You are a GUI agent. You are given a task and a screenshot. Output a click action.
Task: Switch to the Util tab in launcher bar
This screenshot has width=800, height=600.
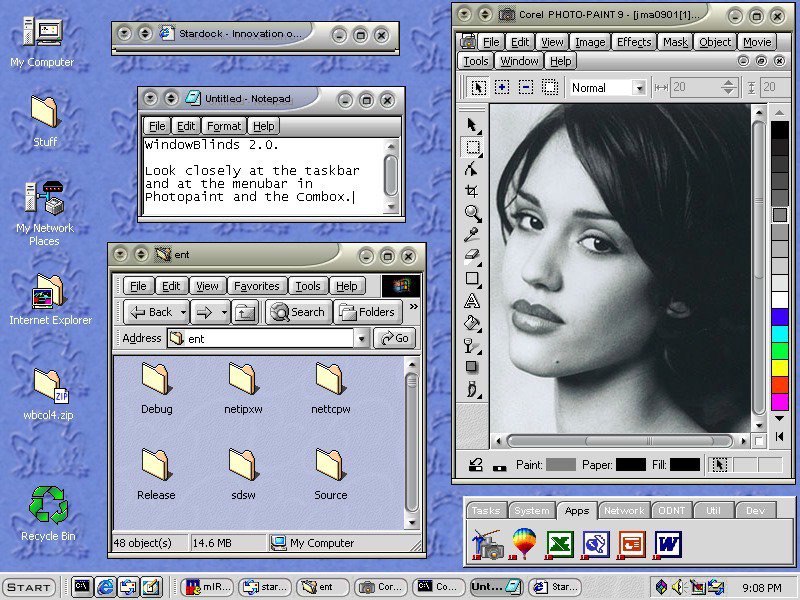click(x=713, y=510)
